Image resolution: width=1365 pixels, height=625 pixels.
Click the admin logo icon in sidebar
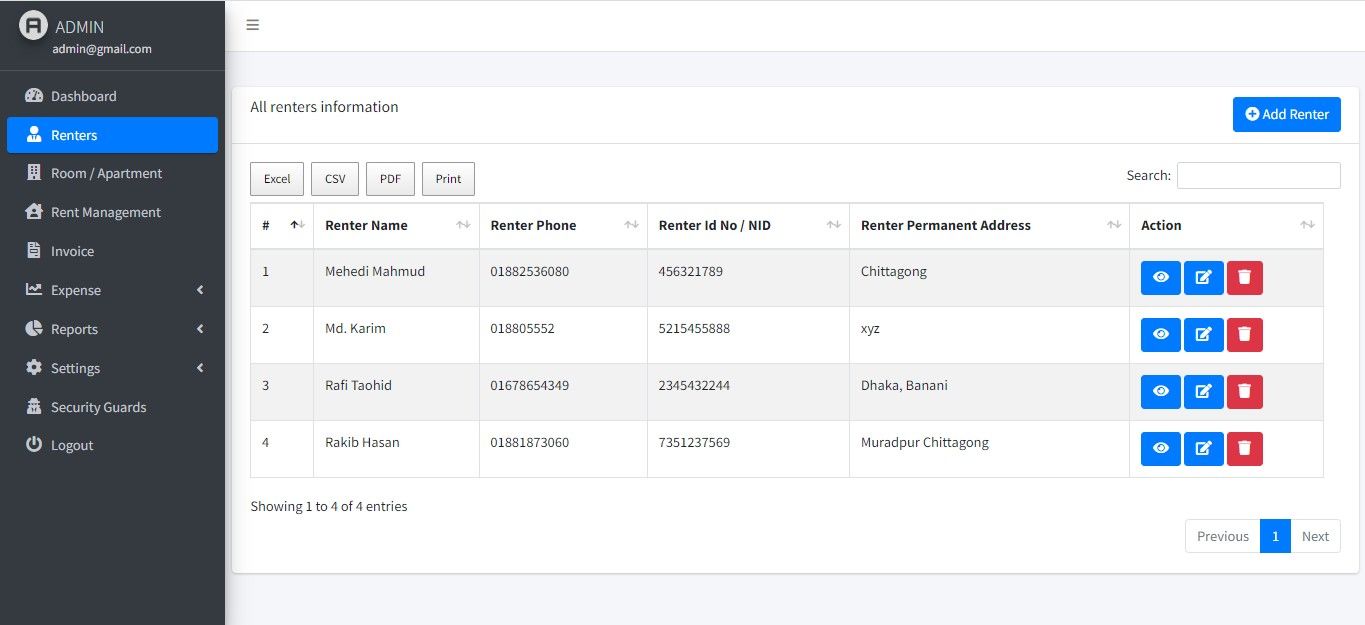click(33, 26)
